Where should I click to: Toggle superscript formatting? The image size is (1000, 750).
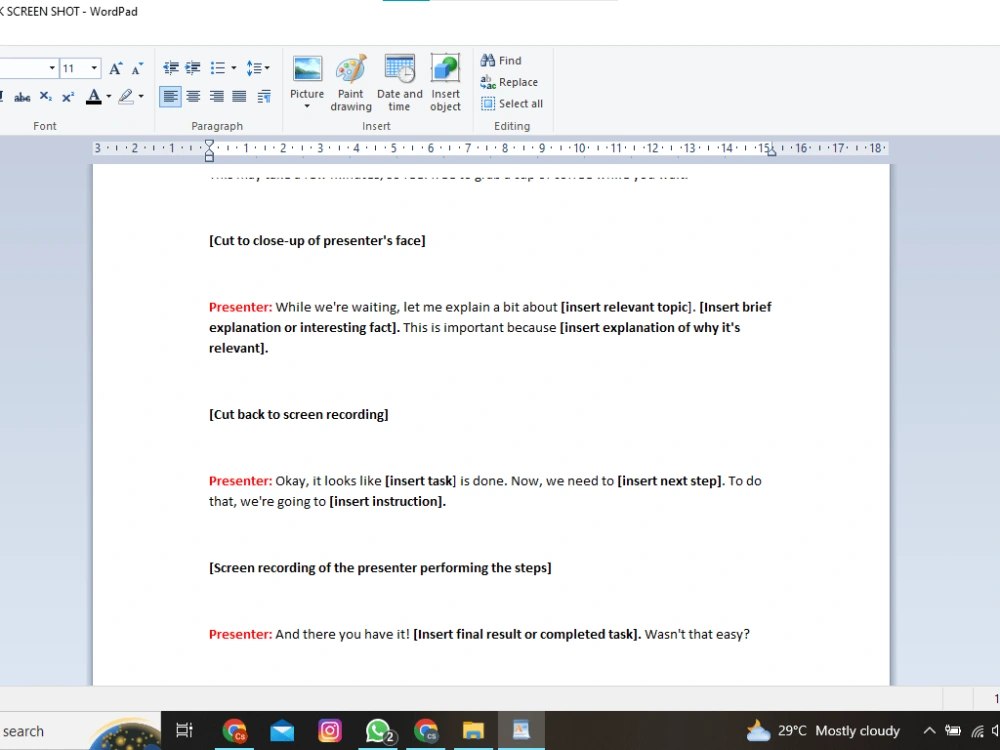coord(68,97)
